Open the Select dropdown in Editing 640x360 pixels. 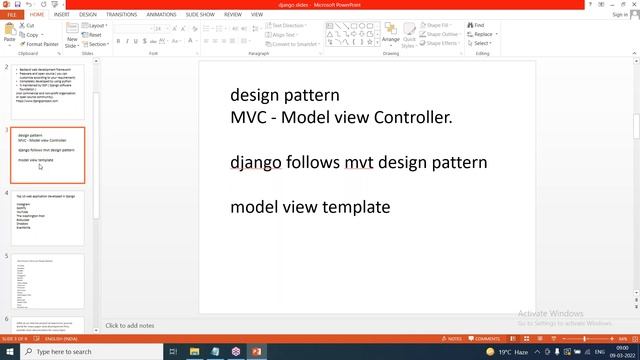tap(480, 43)
